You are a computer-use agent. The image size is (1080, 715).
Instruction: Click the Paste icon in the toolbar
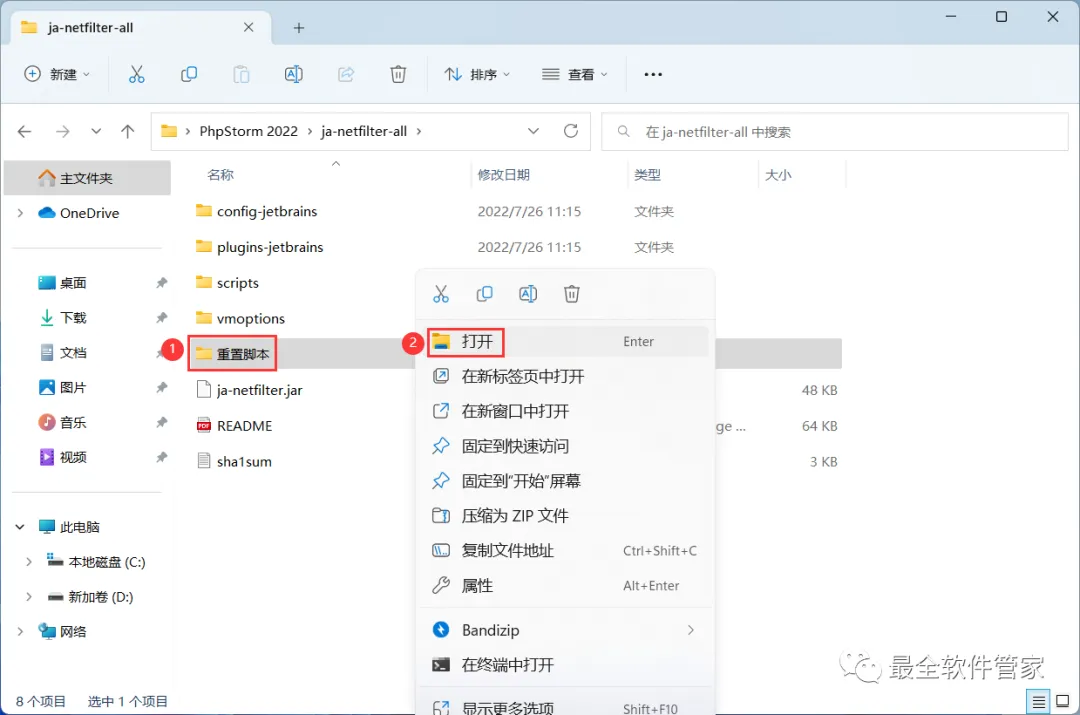241,74
